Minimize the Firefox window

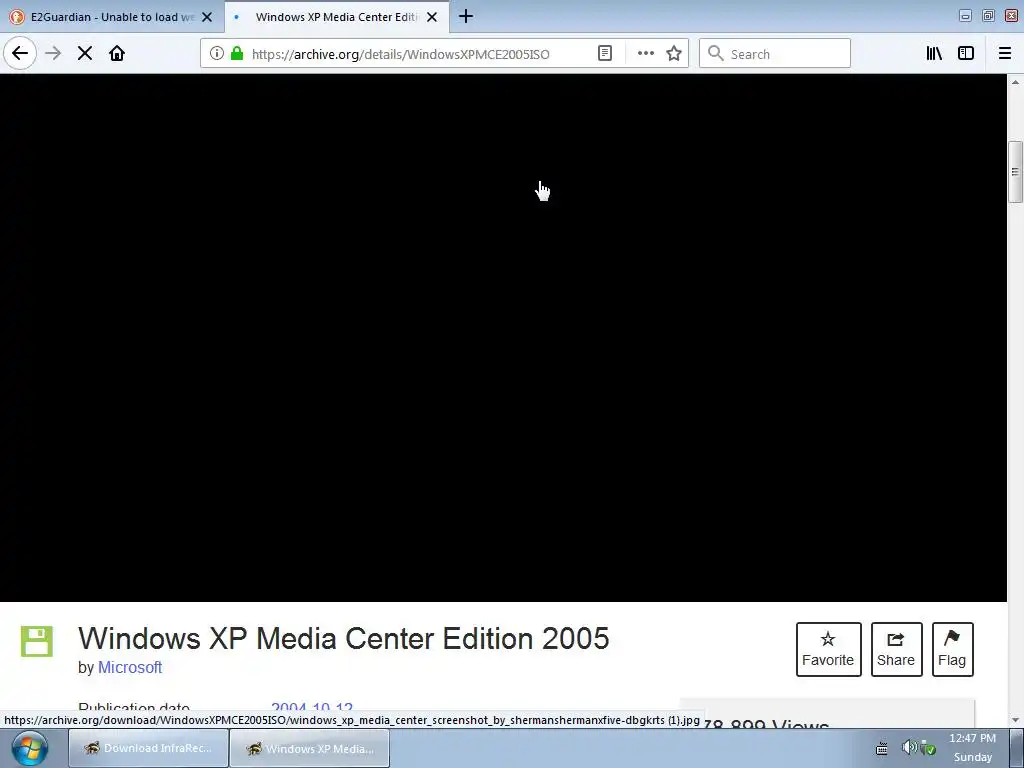tap(965, 16)
